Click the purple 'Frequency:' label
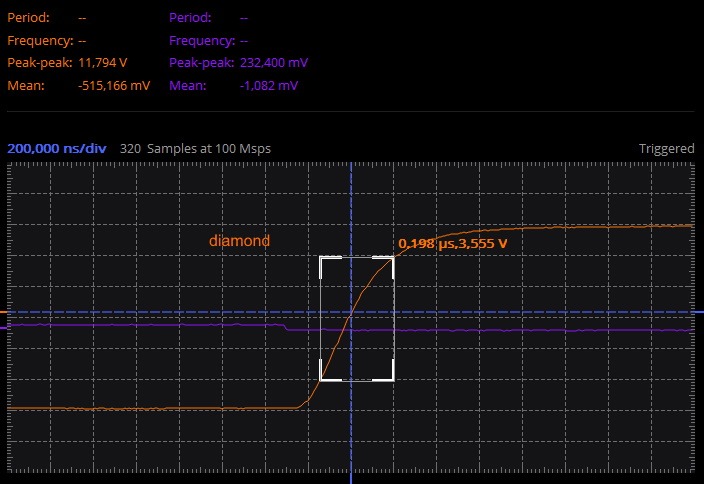This screenshot has width=704, height=484. (202, 41)
